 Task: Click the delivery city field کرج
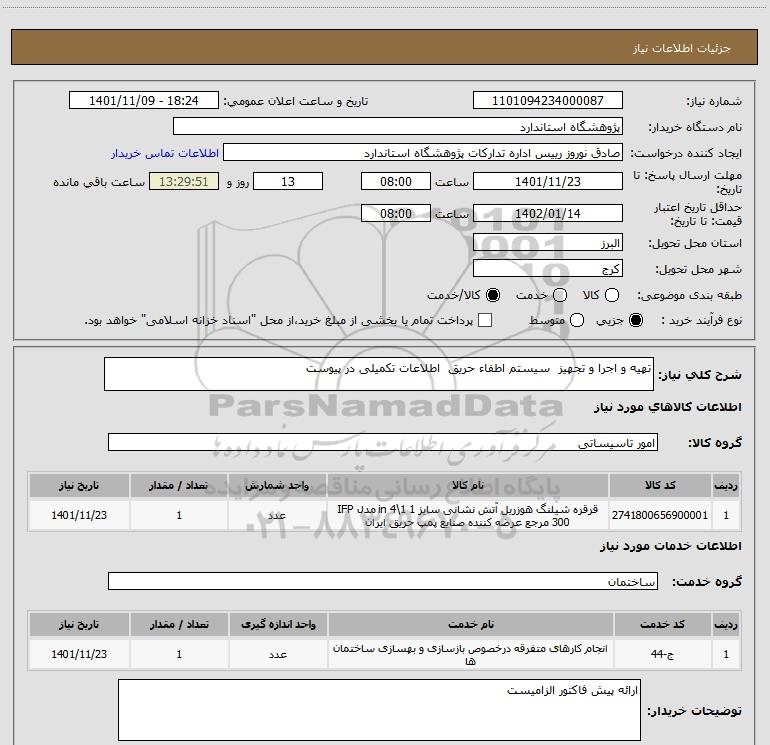click(x=548, y=268)
